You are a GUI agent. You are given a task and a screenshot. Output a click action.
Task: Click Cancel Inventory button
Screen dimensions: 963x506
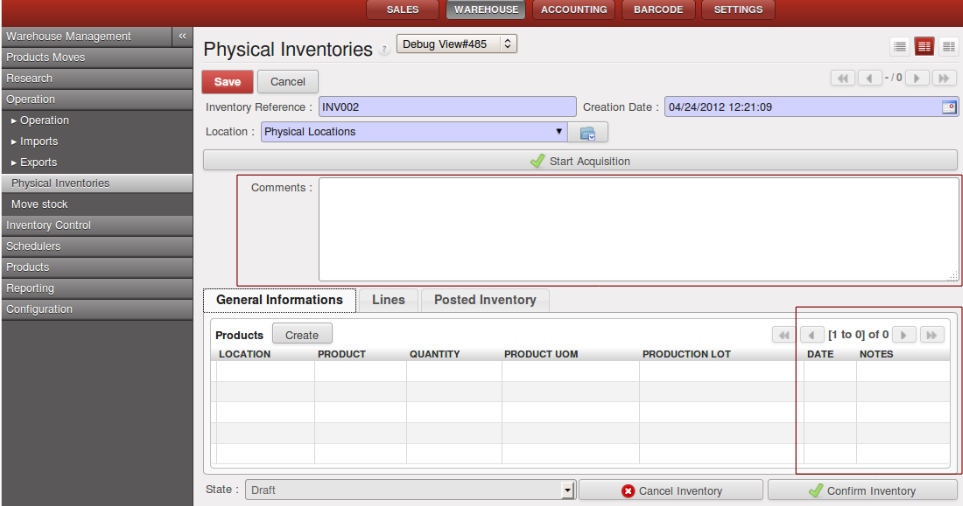(671, 491)
